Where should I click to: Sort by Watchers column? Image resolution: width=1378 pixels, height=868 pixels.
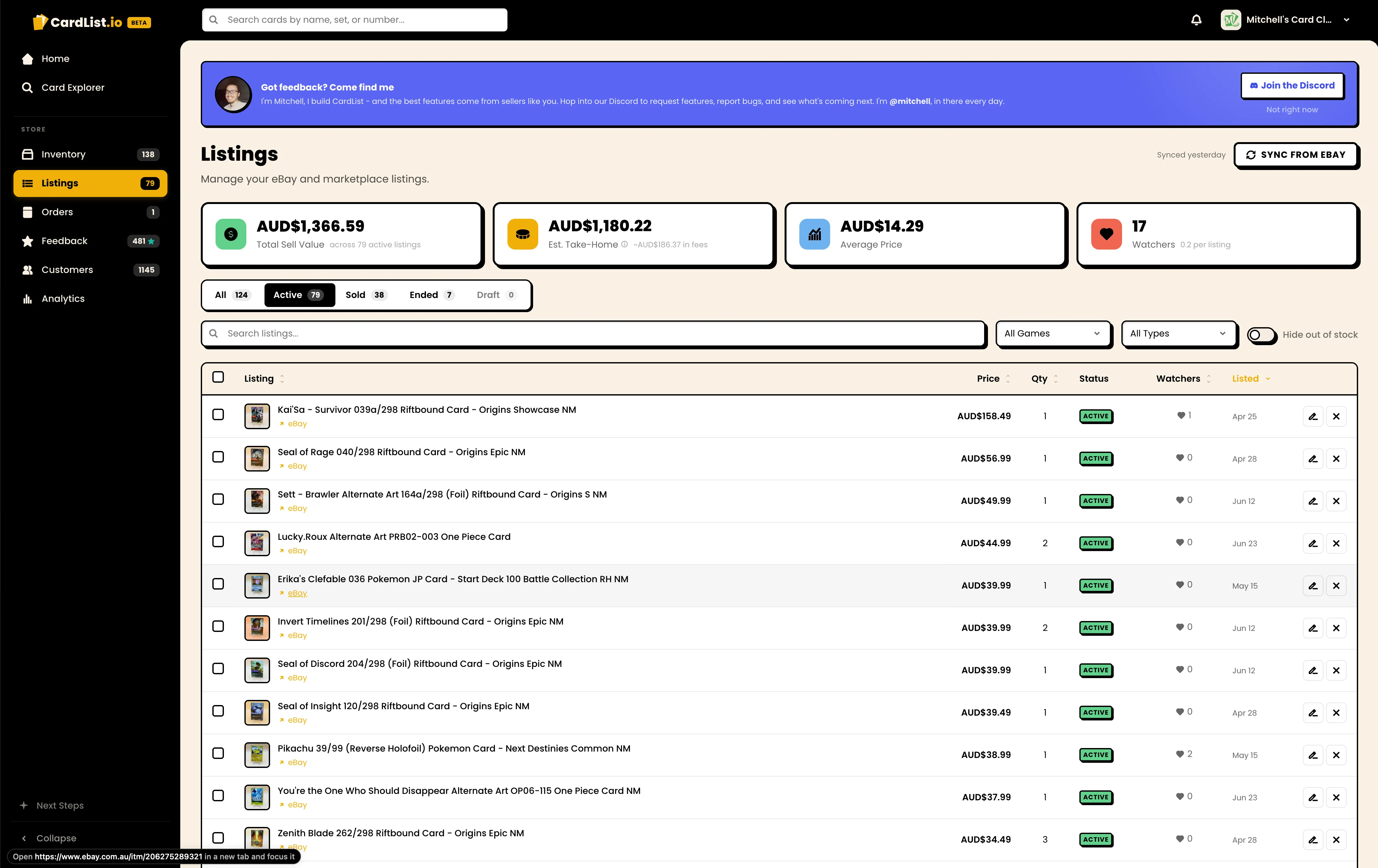point(1183,379)
